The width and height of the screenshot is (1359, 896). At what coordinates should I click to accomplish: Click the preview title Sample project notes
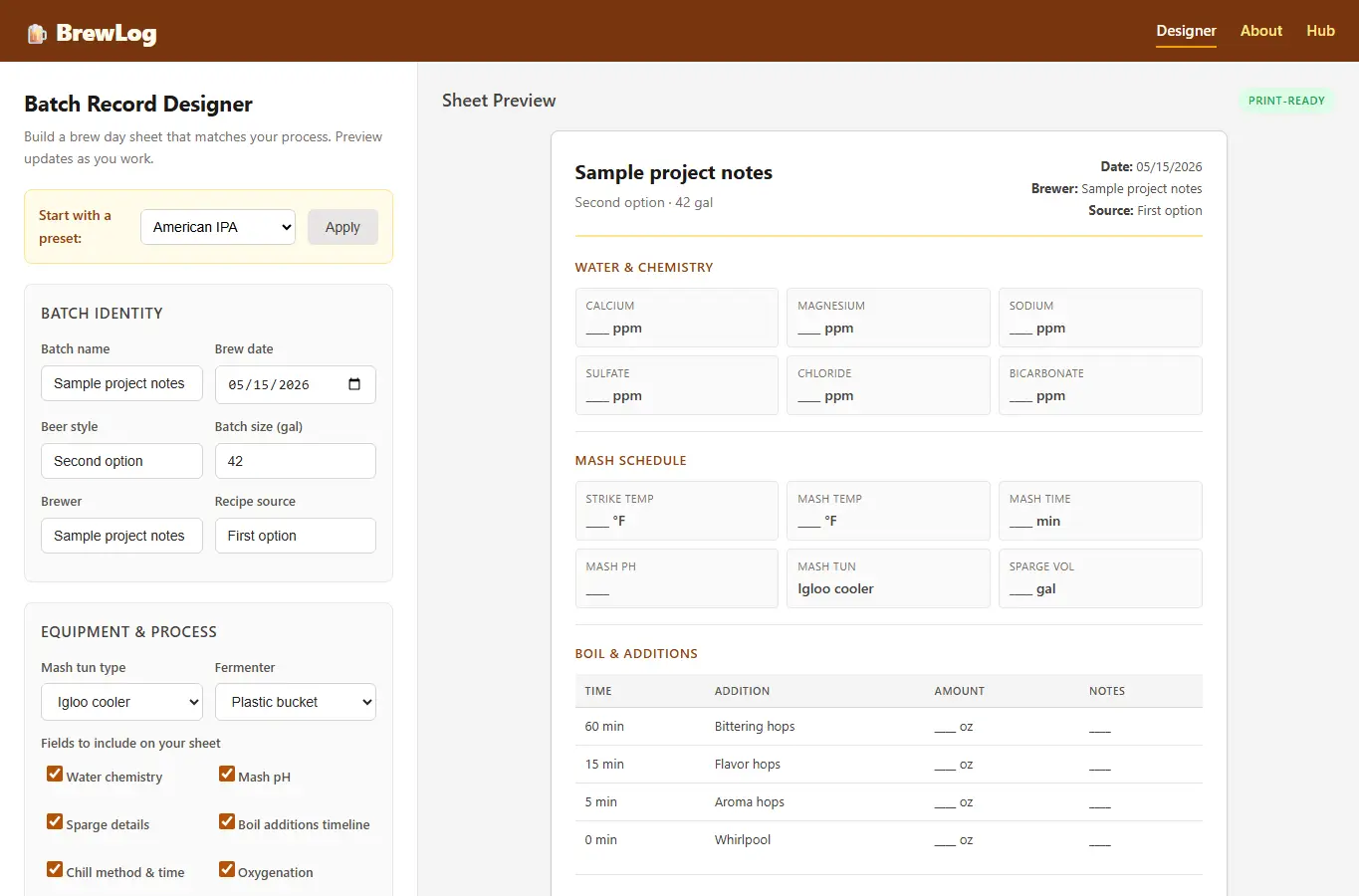(673, 172)
